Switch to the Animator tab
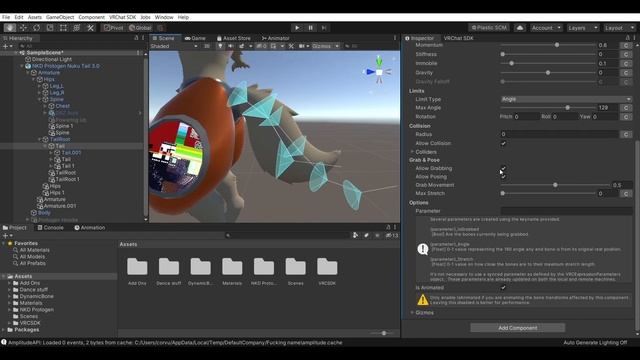The image size is (640, 360). click(276, 38)
